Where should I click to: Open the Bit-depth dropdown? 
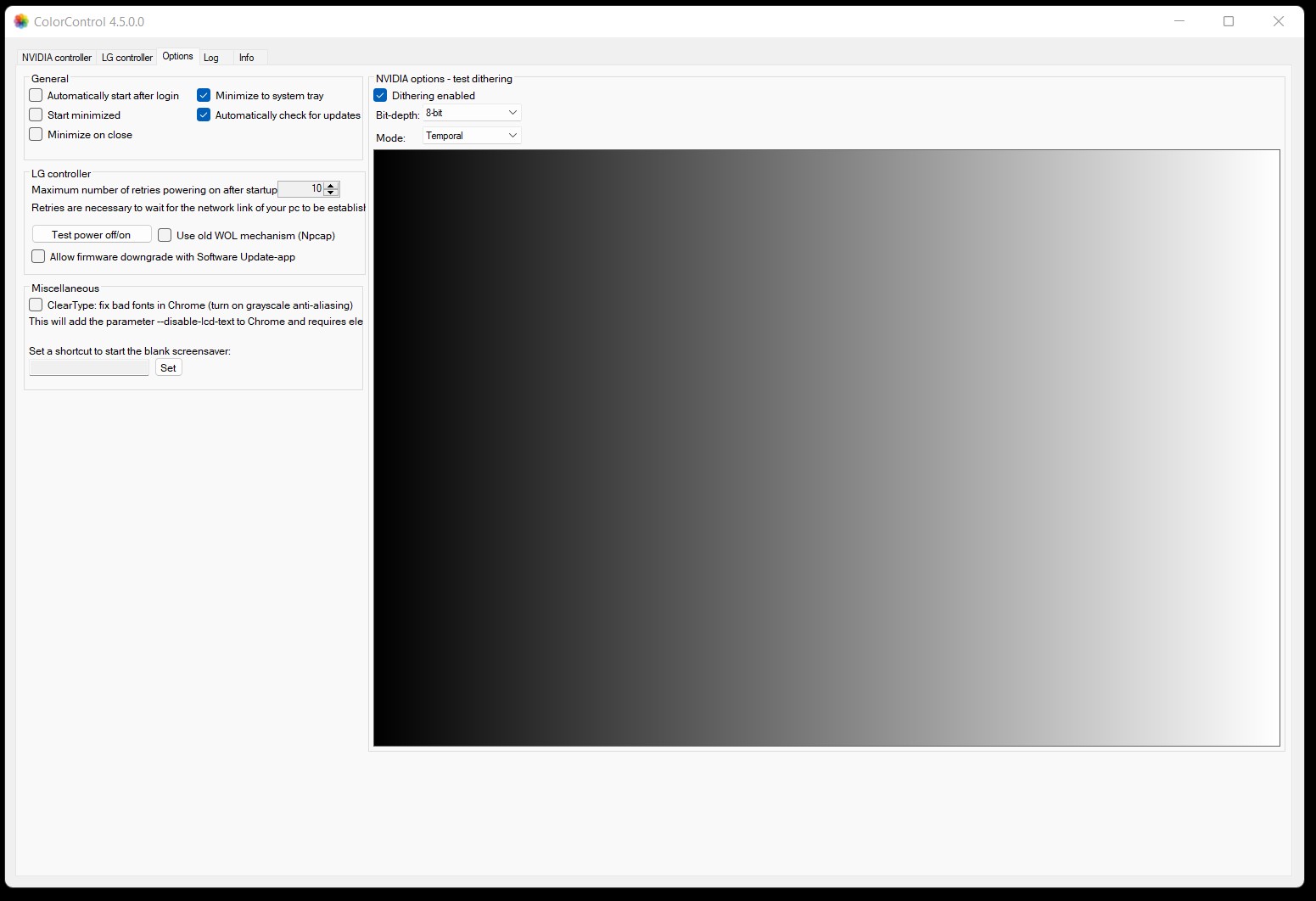point(472,113)
